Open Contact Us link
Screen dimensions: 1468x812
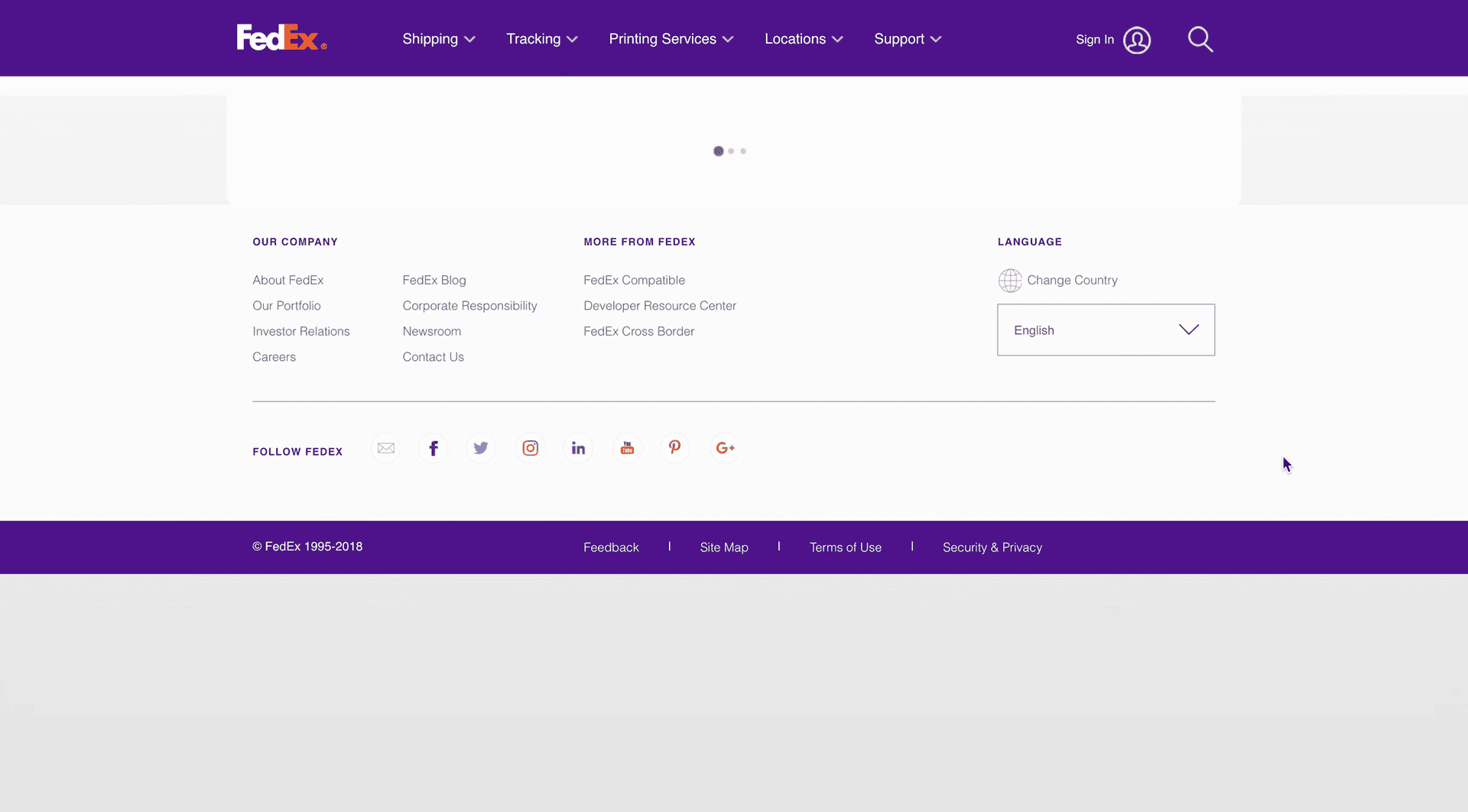(x=434, y=357)
